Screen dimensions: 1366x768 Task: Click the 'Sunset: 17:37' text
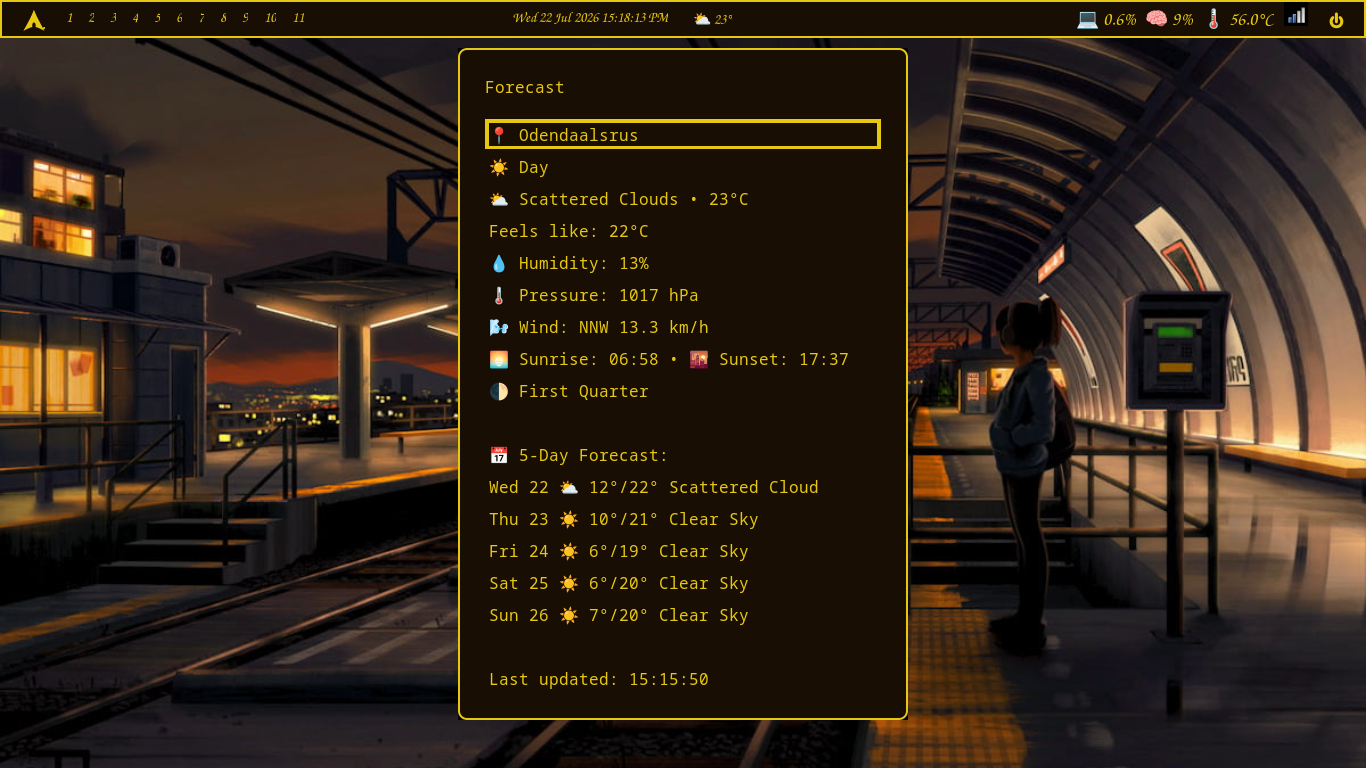784,359
